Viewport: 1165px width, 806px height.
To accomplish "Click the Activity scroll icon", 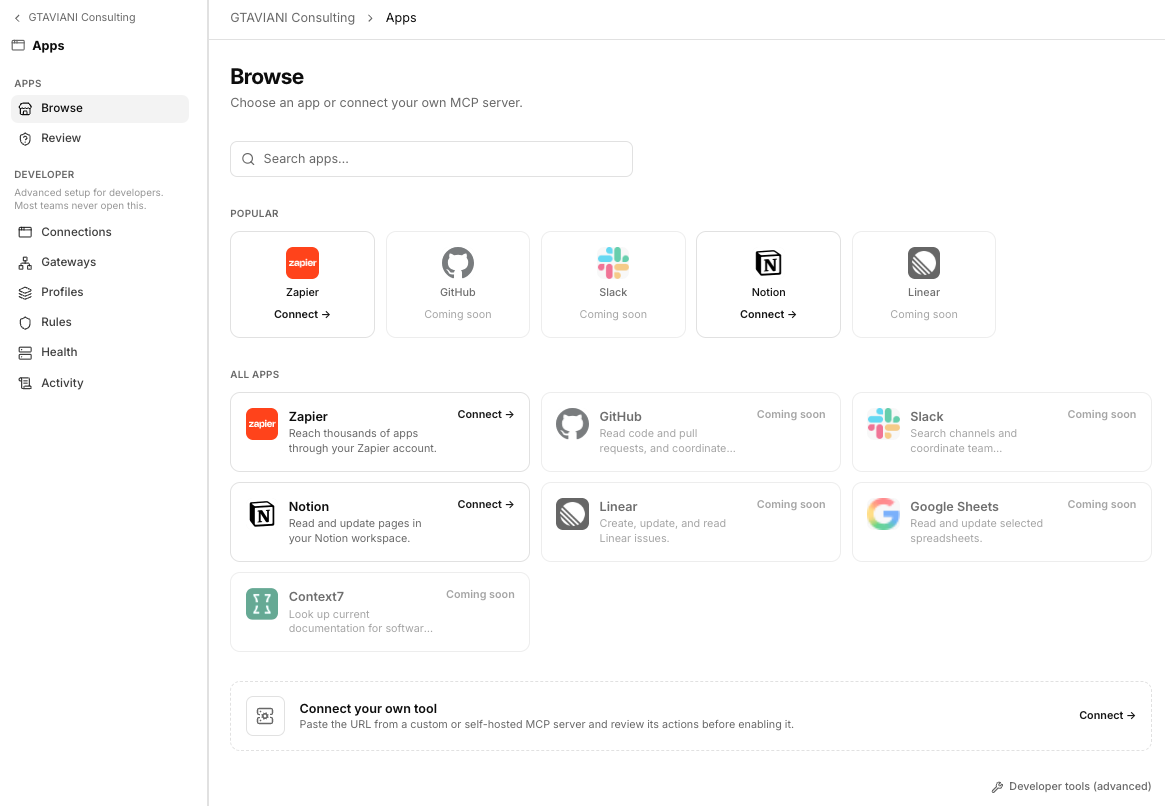I will tap(25, 383).
